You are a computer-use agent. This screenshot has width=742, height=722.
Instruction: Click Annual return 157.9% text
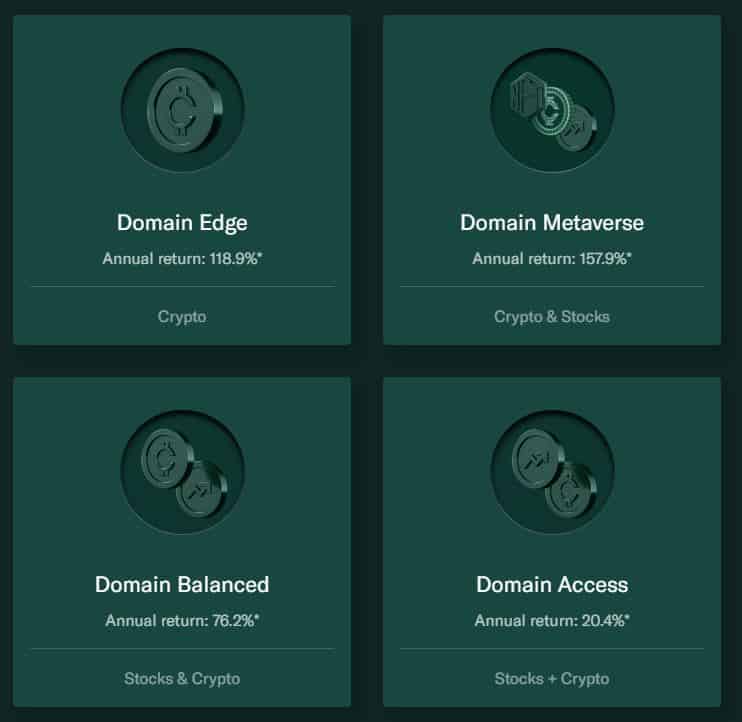552,258
